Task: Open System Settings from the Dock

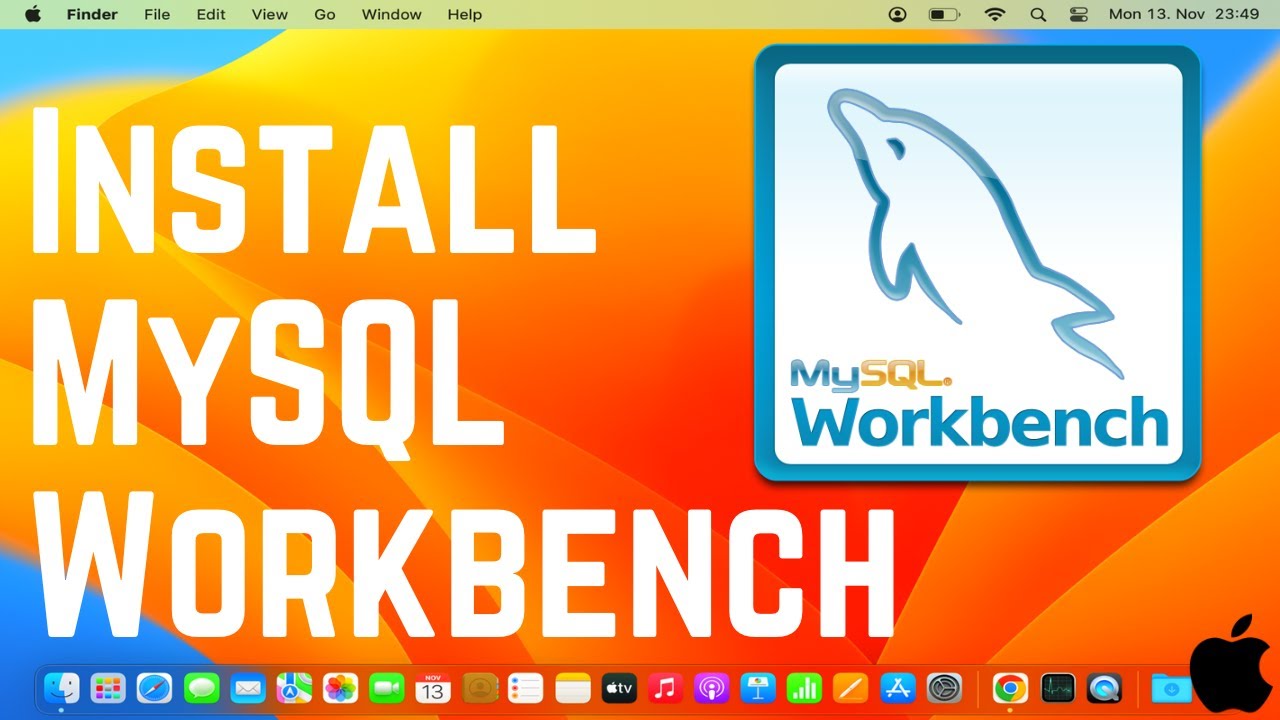Action: tap(944, 688)
